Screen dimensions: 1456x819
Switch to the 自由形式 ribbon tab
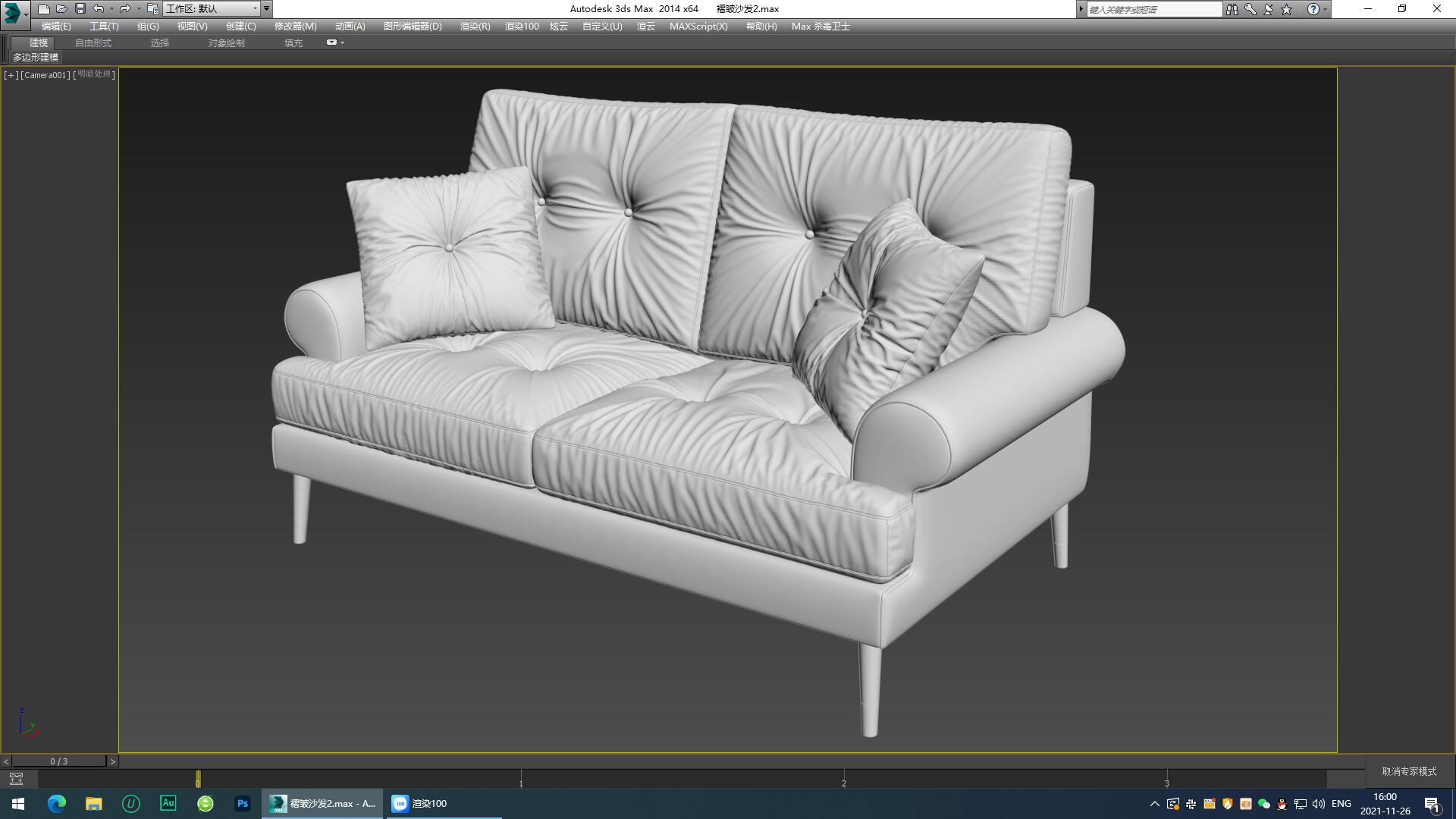[92, 42]
